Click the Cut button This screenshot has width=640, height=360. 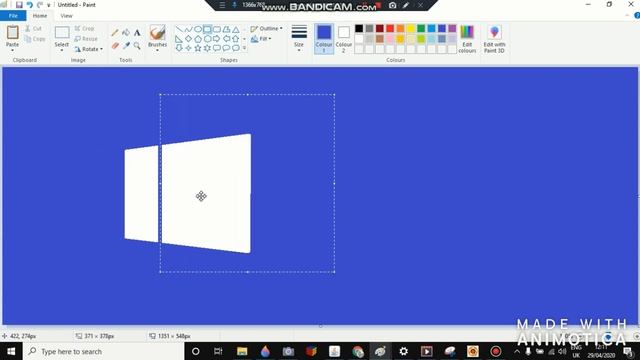(x=33, y=29)
